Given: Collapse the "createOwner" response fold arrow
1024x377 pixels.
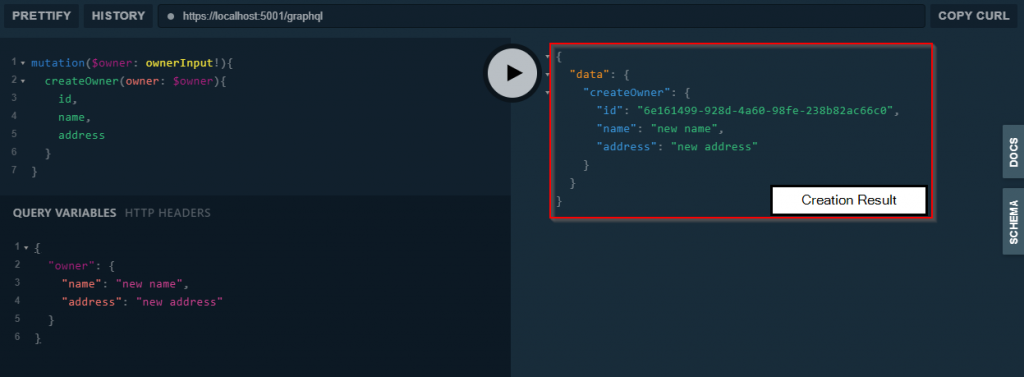Looking at the screenshot, I should [x=547, y=93].
